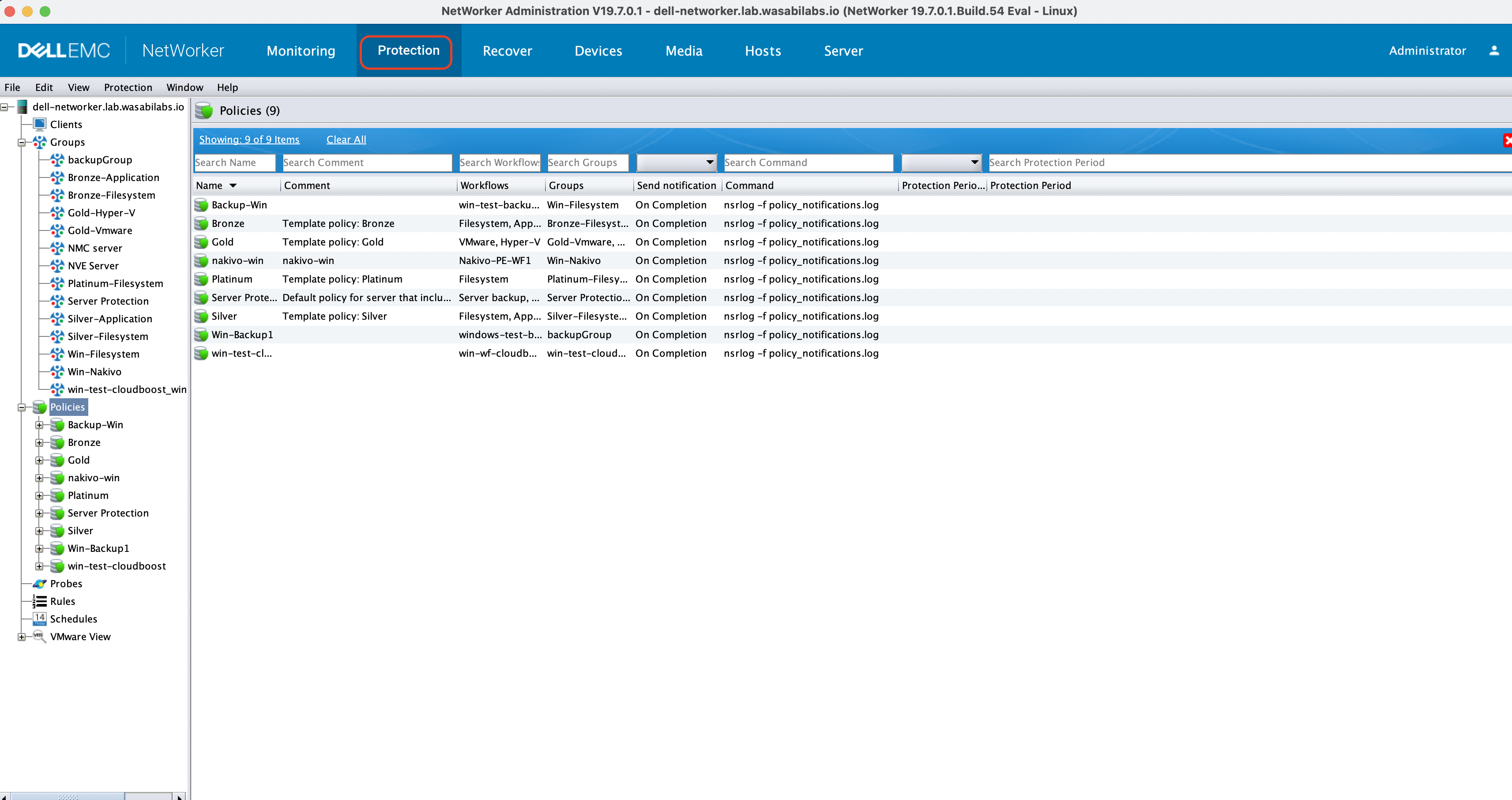Open the Hosts tab
1512x800 pixels.
(x=763, y=51)
